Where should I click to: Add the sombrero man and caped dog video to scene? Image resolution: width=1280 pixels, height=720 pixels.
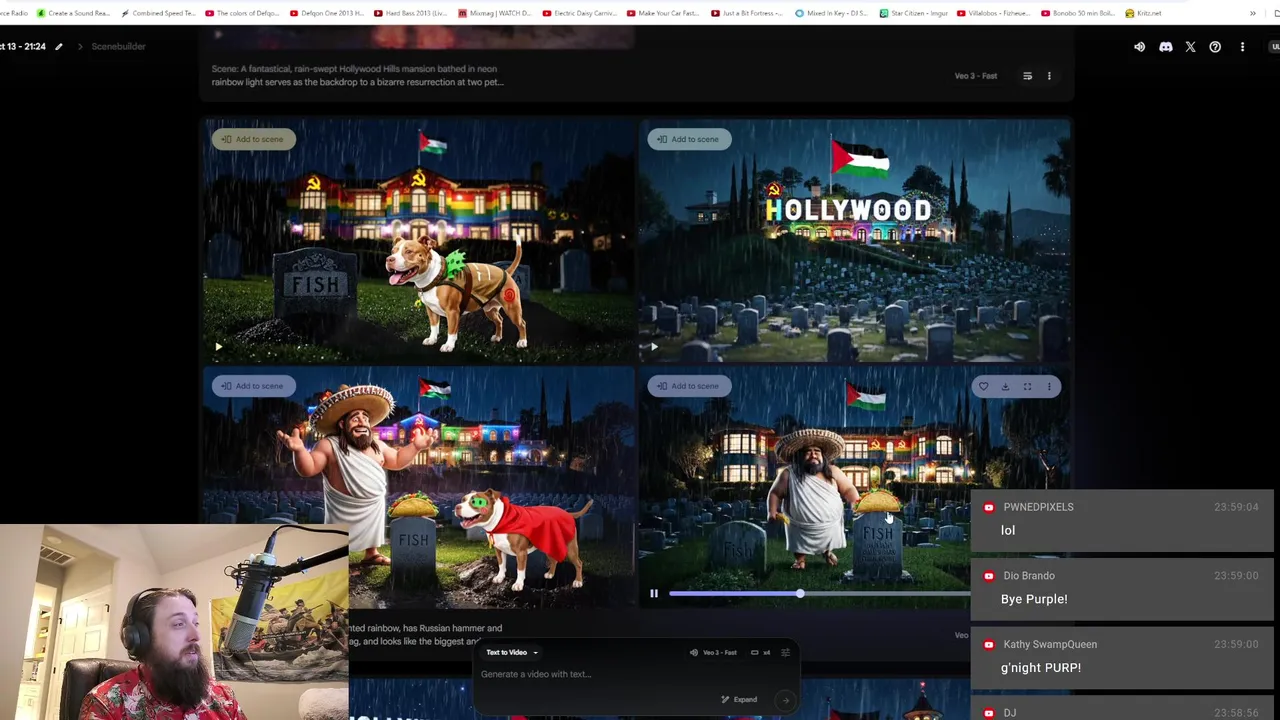click(x=253, y=386)
